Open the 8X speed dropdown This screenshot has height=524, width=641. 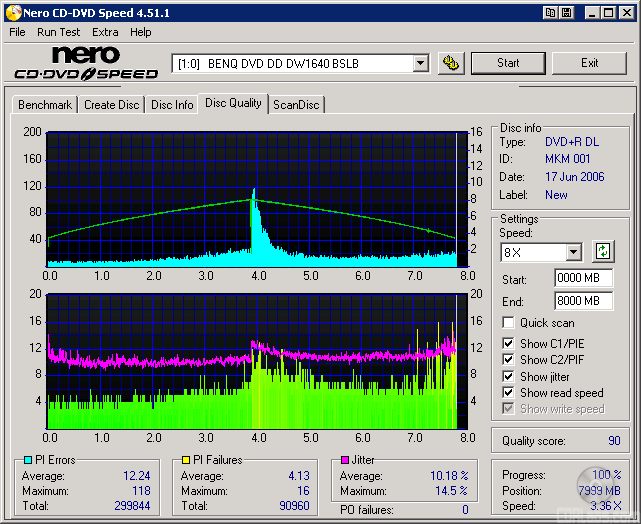pyautogui.click(x=573, y=253)
